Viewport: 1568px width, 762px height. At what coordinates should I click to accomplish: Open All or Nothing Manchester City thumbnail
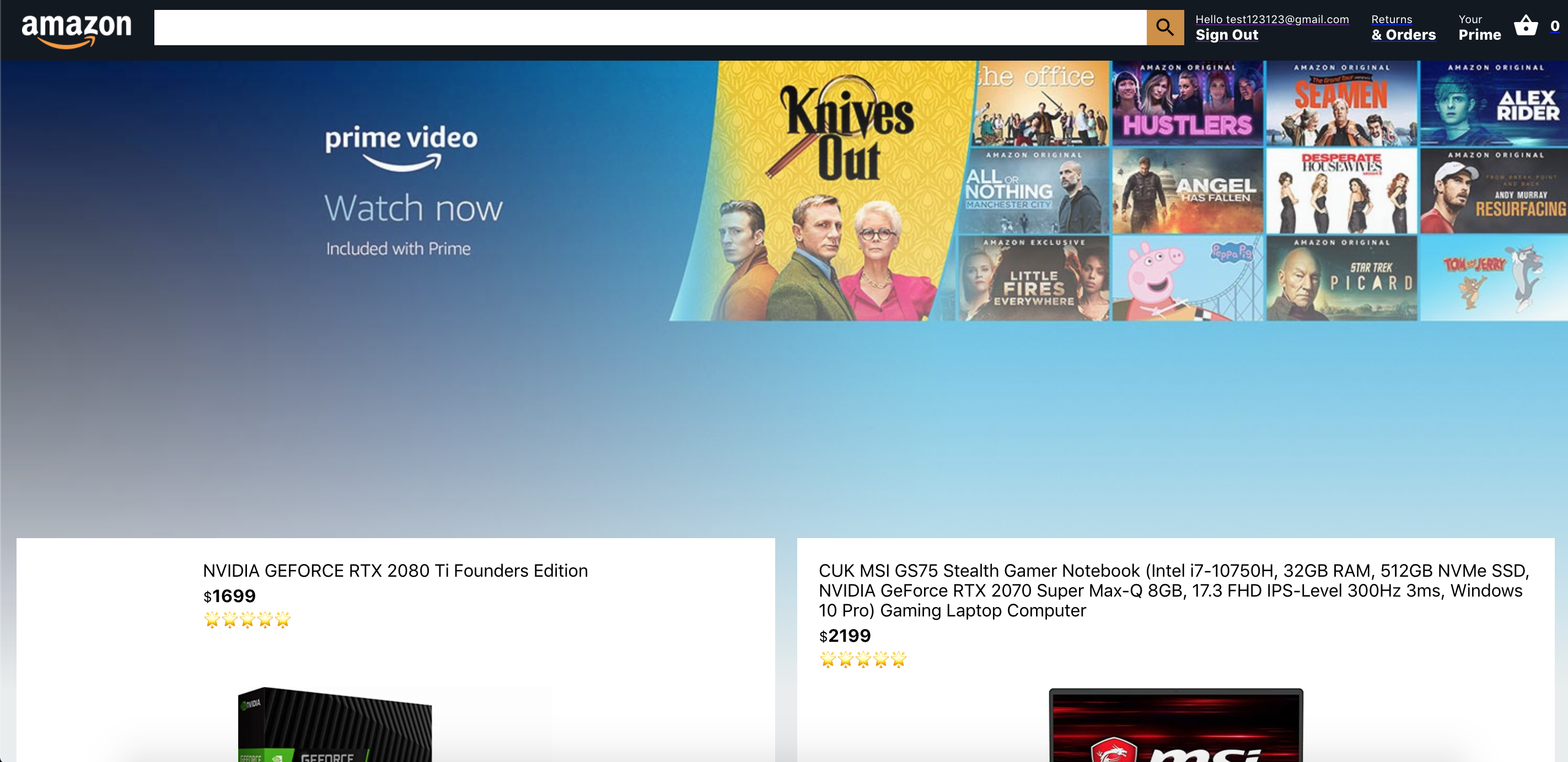click(1034, 191)
